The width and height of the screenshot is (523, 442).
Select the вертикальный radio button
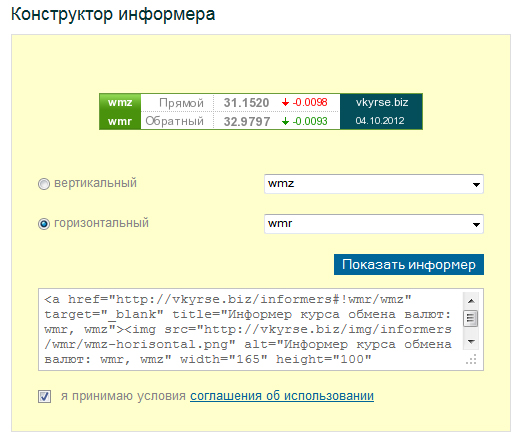44,184
